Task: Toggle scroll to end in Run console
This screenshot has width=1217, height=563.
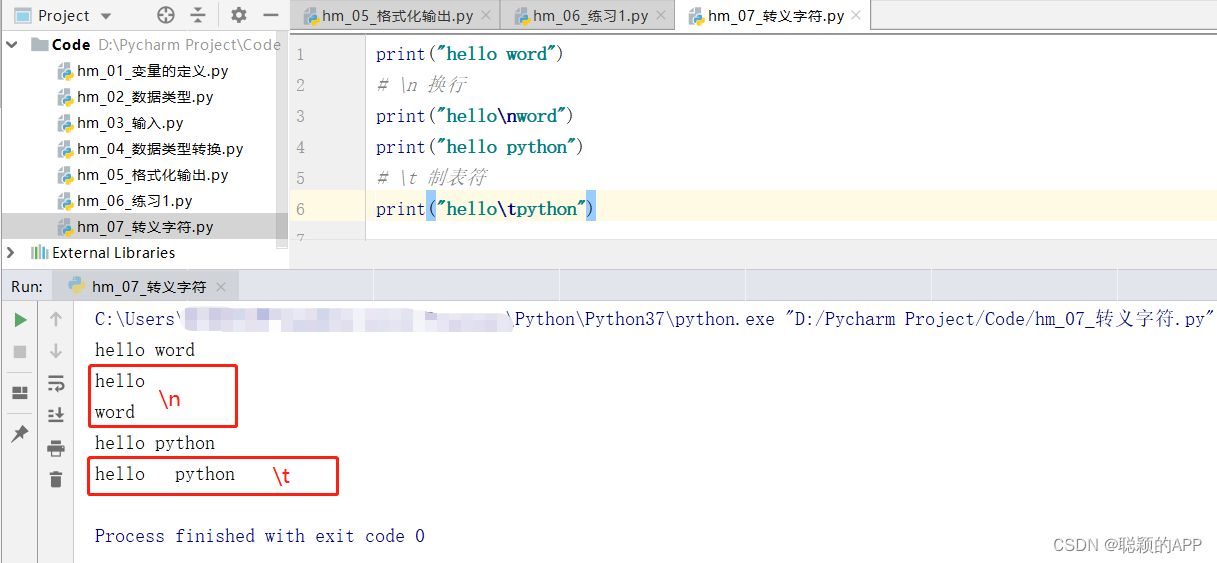Action: tap(56, 415)
